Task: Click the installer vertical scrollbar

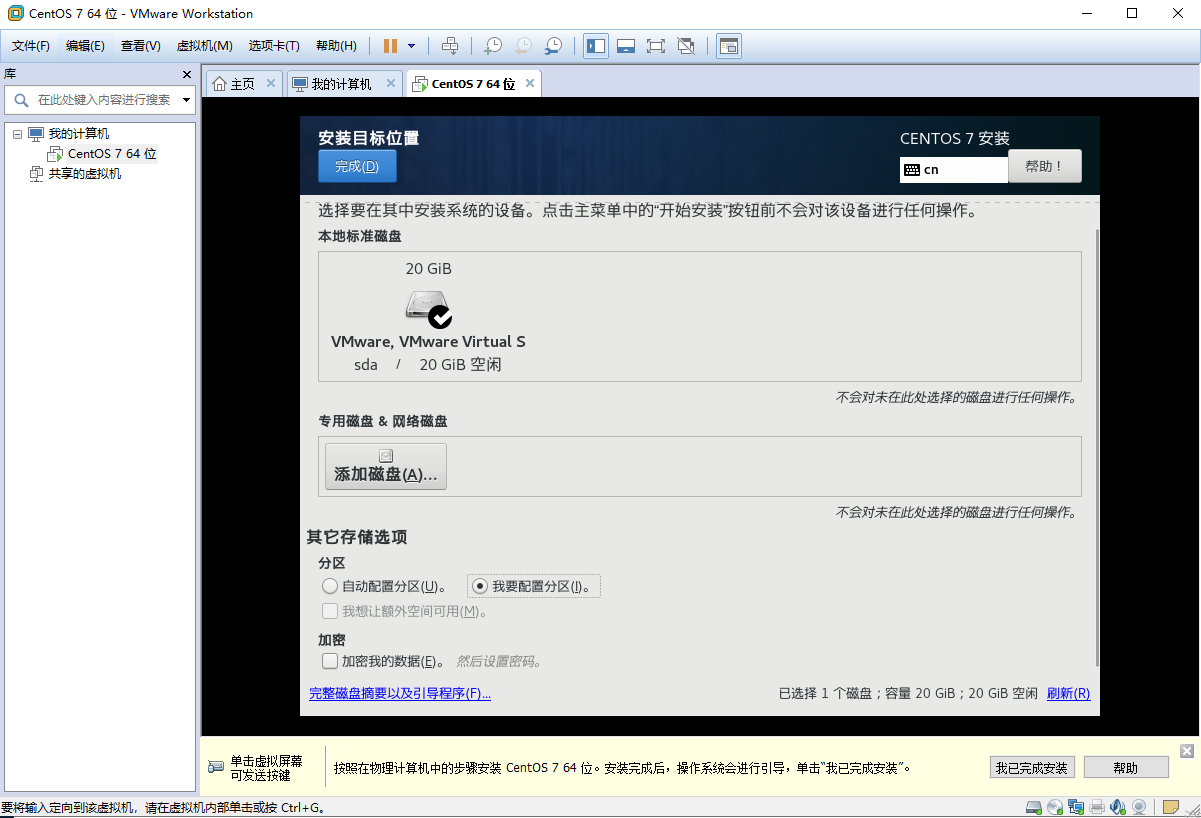Action: (1097, 447)
